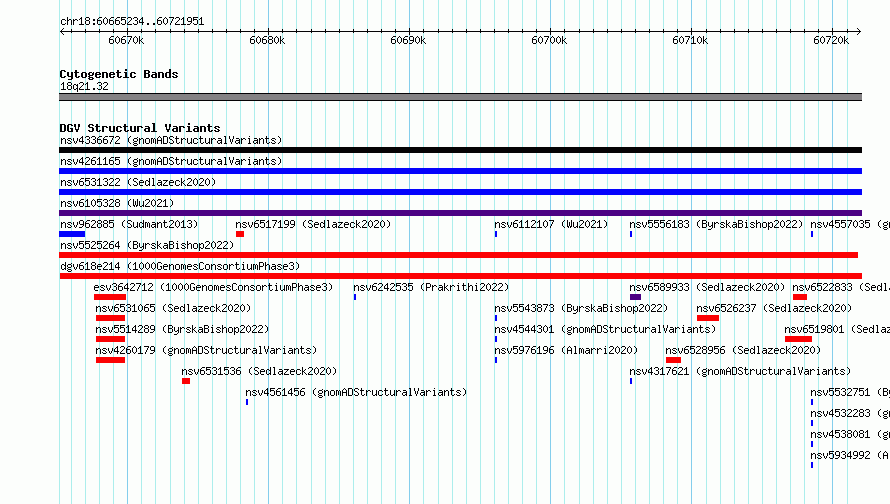Select the red bar under nsv6528956

point(673,360)
